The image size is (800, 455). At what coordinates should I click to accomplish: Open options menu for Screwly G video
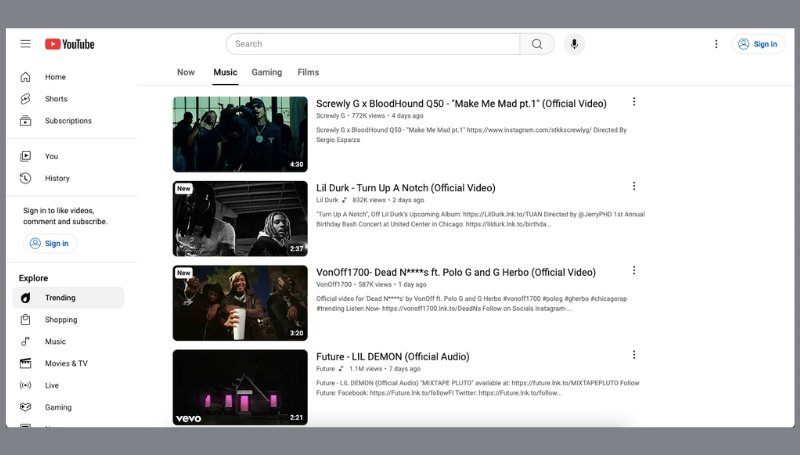[x=634, y=102]
